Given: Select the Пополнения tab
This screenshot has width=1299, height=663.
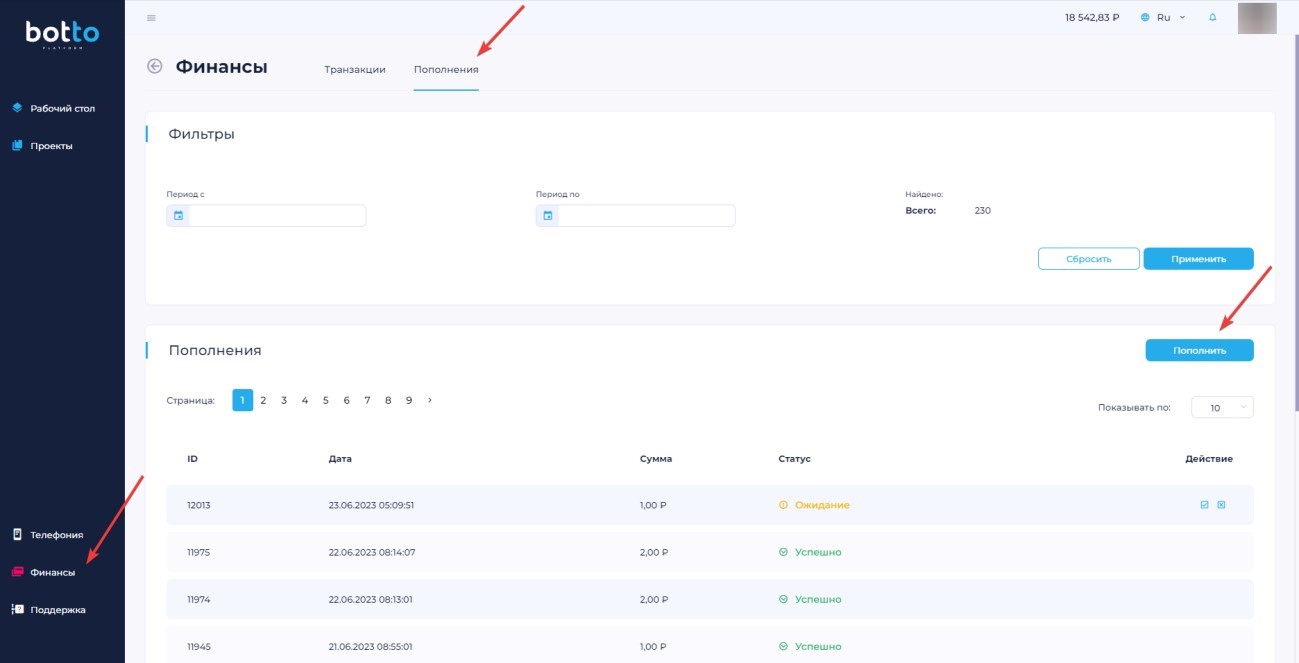Looking at the screenshot, I should (x=446, y=70).
